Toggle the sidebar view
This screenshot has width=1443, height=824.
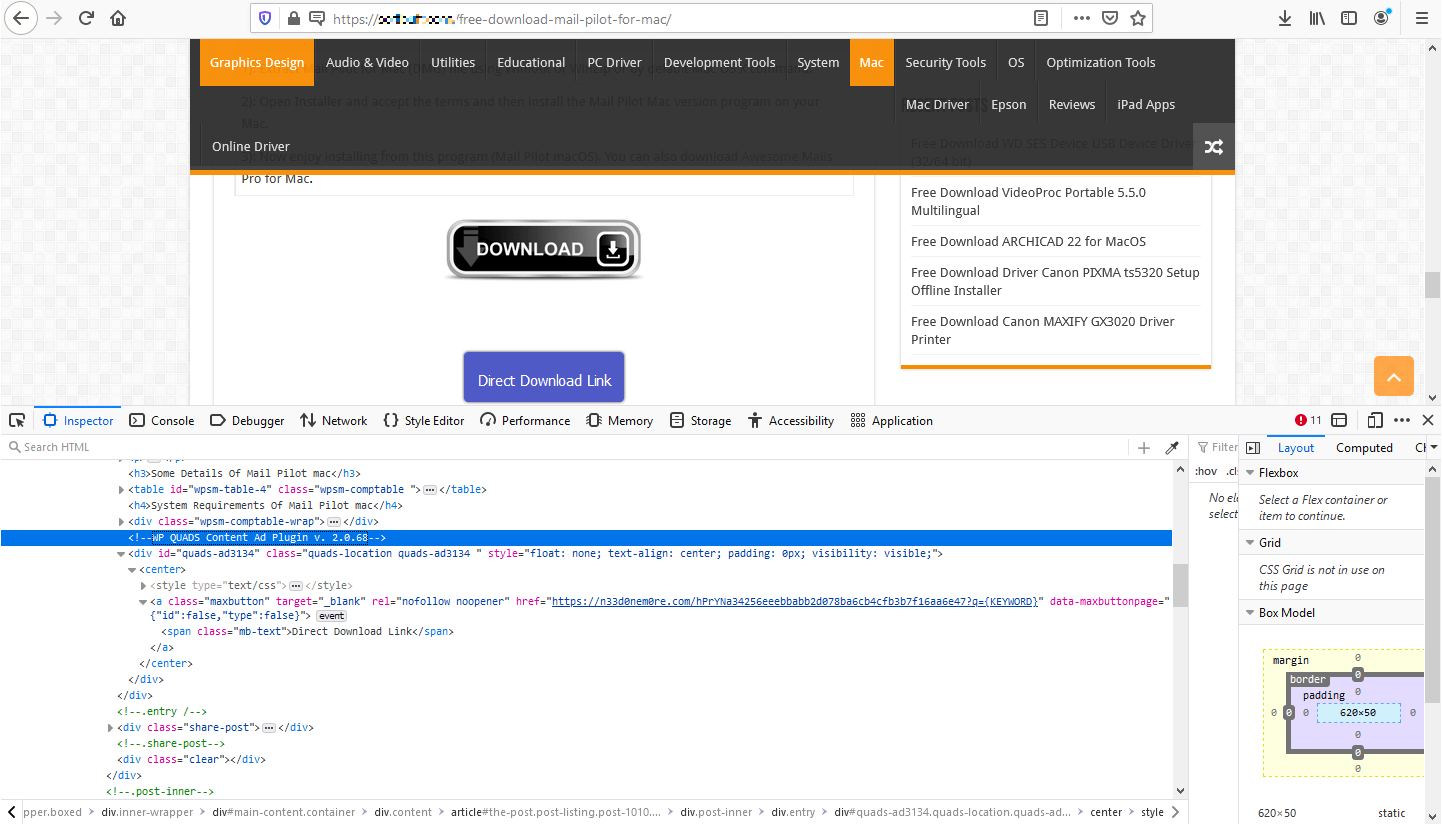(1349, 18)
